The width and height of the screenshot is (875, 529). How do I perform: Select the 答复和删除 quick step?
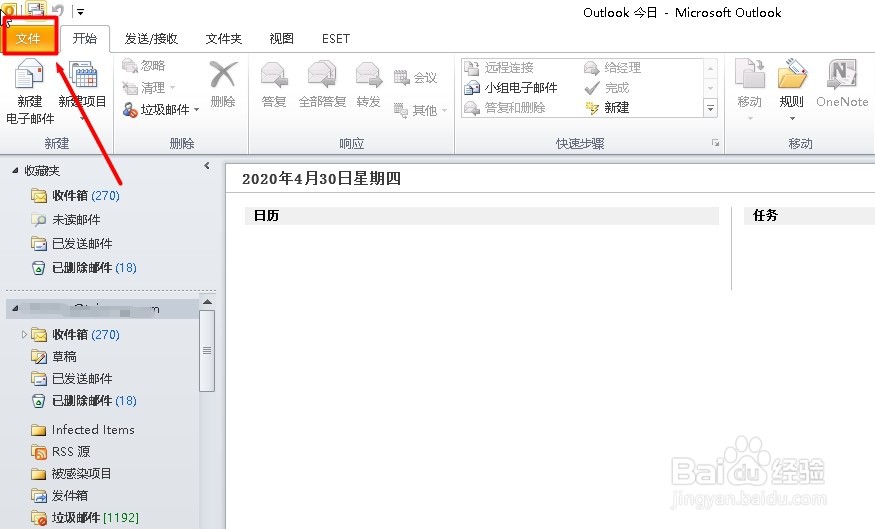(504, 108)
